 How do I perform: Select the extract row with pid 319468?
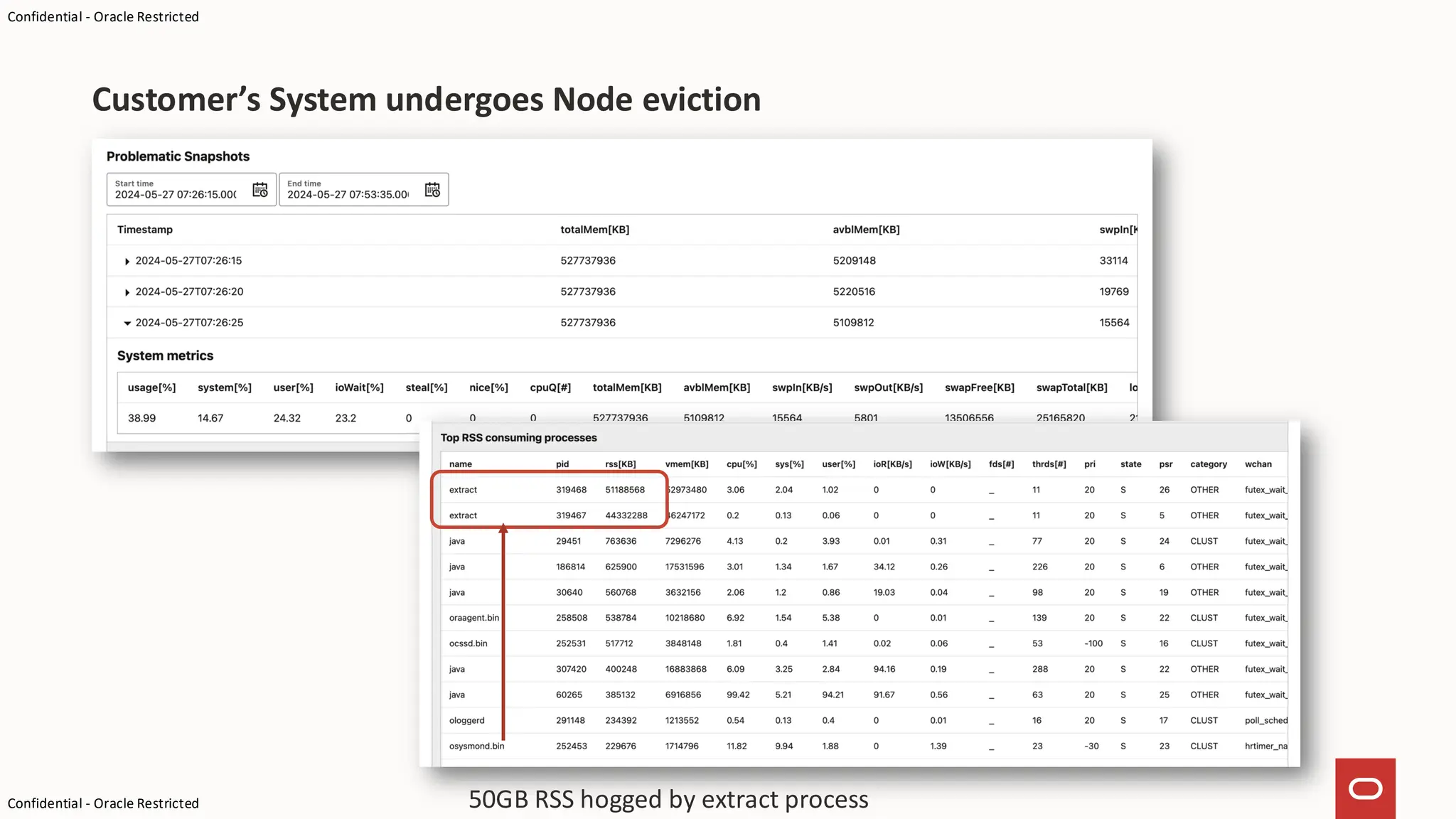coord(864,490)
